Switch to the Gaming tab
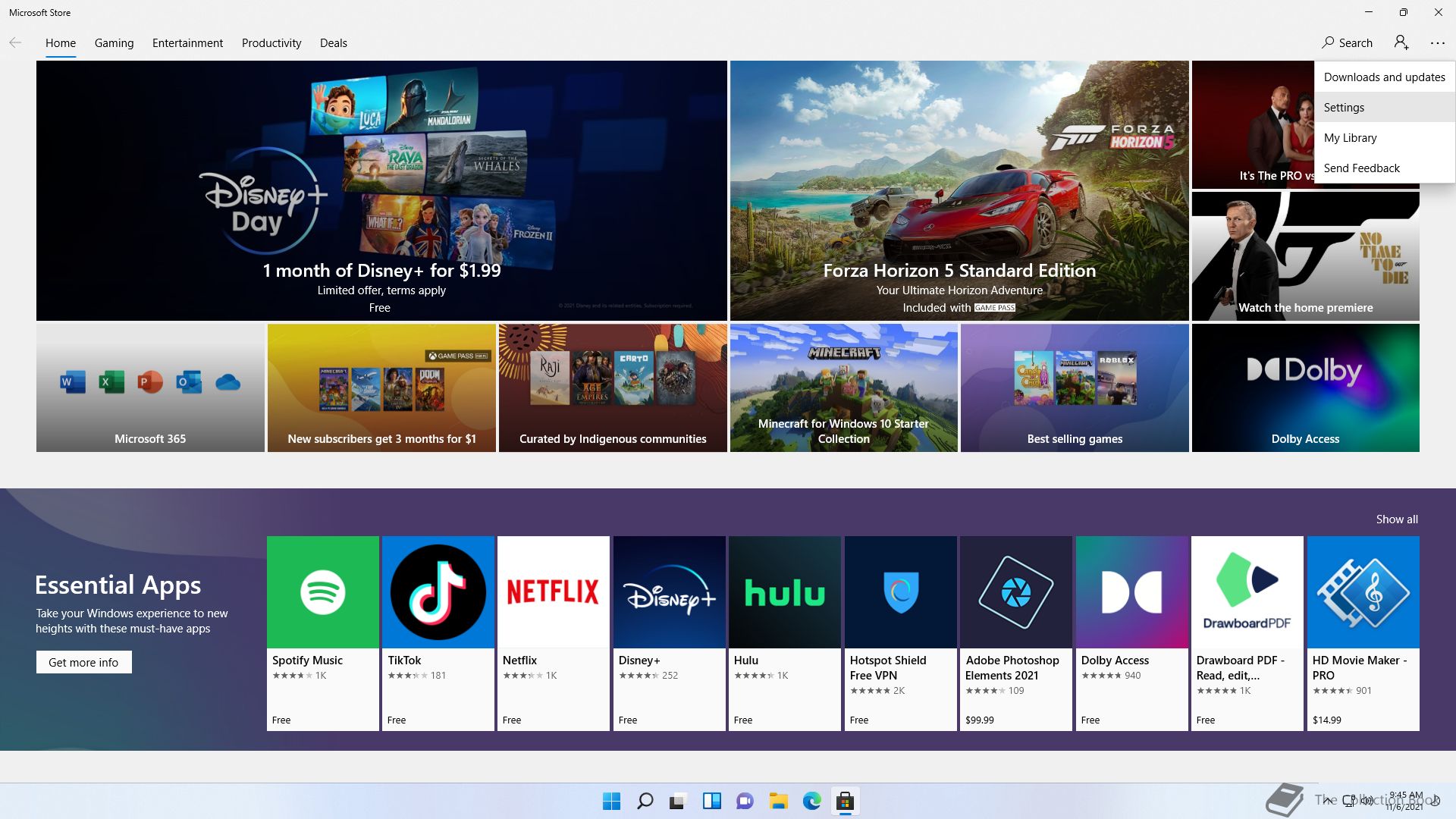 click(x=114, y=42)
